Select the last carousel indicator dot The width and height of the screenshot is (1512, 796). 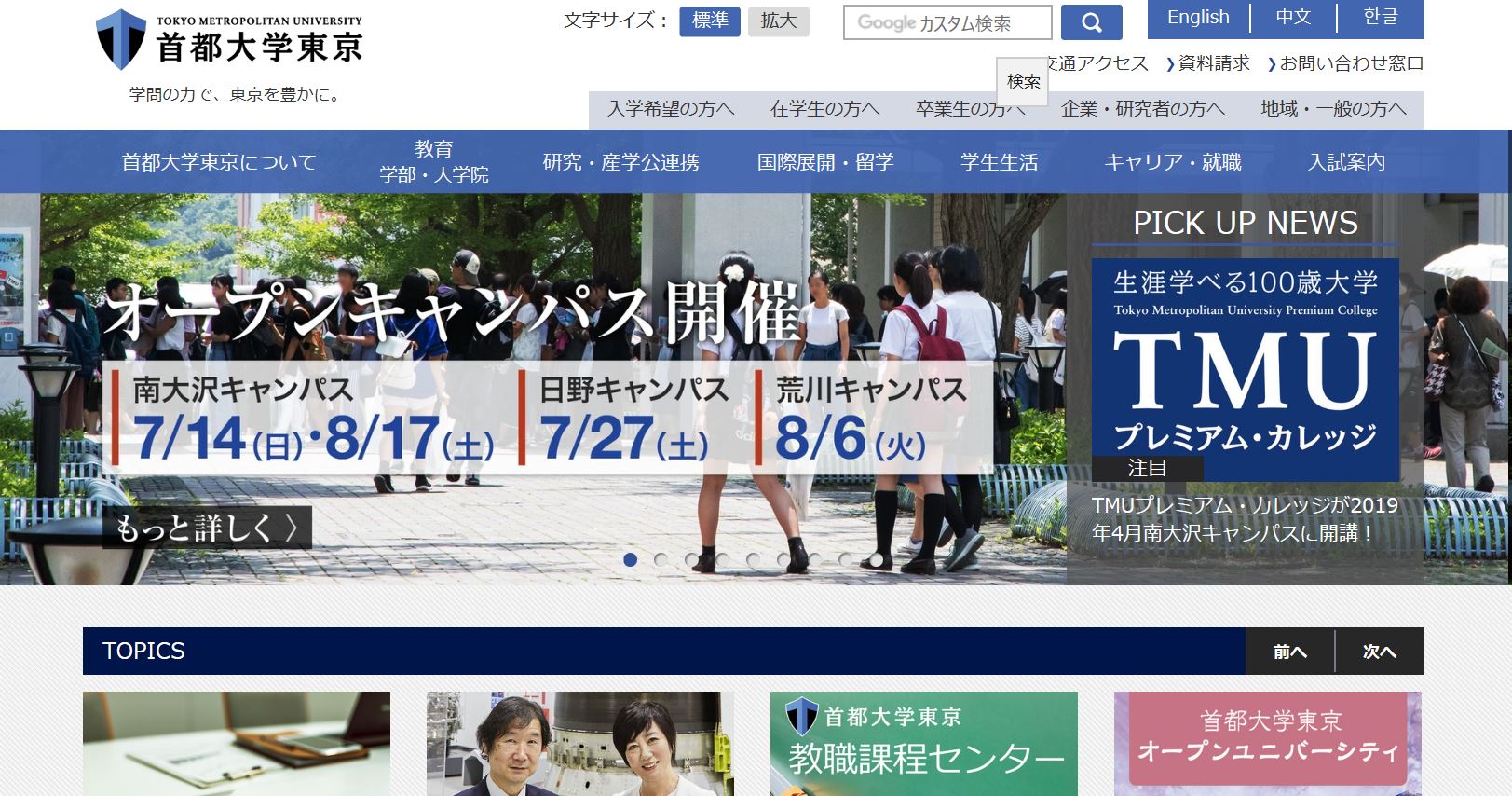877,559
